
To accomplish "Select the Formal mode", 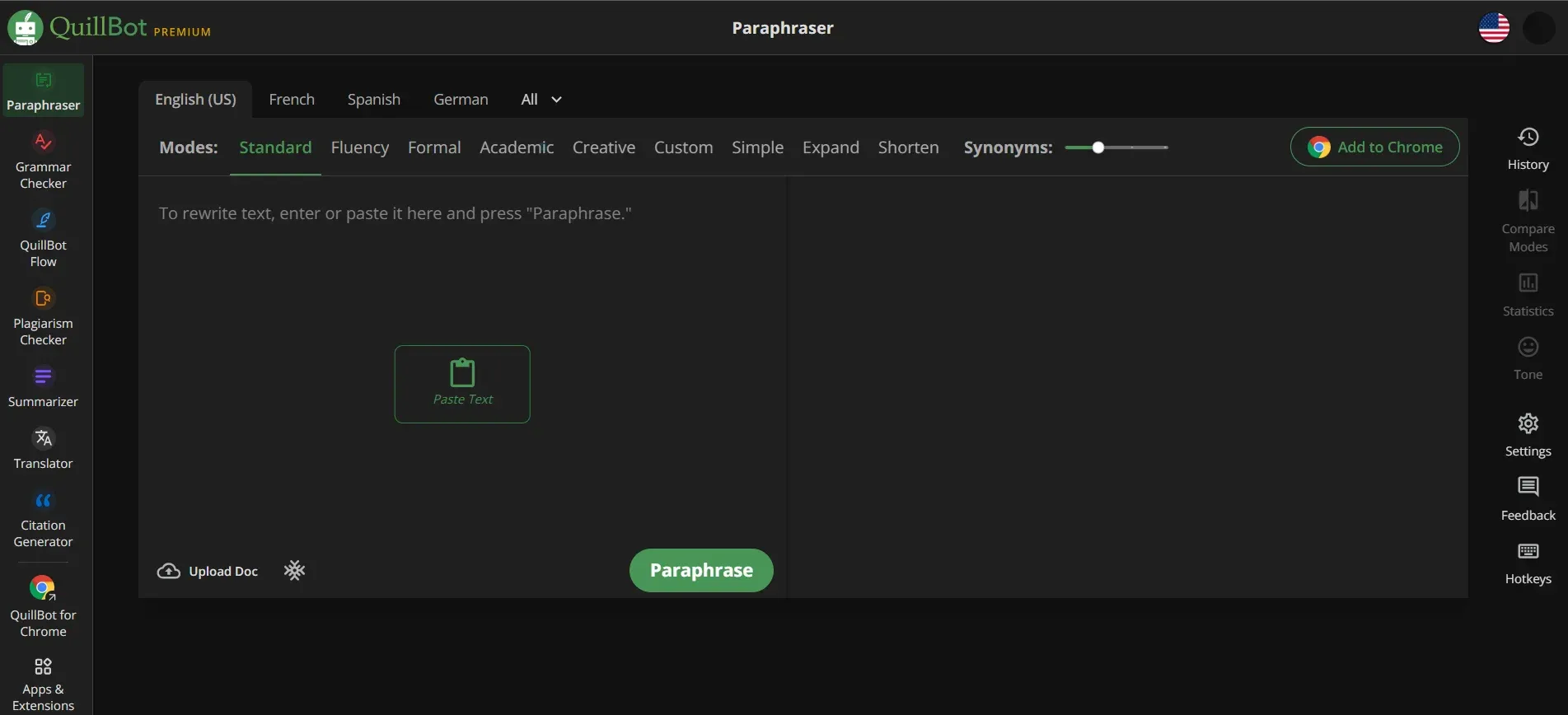I will click(x=434, y=147).
